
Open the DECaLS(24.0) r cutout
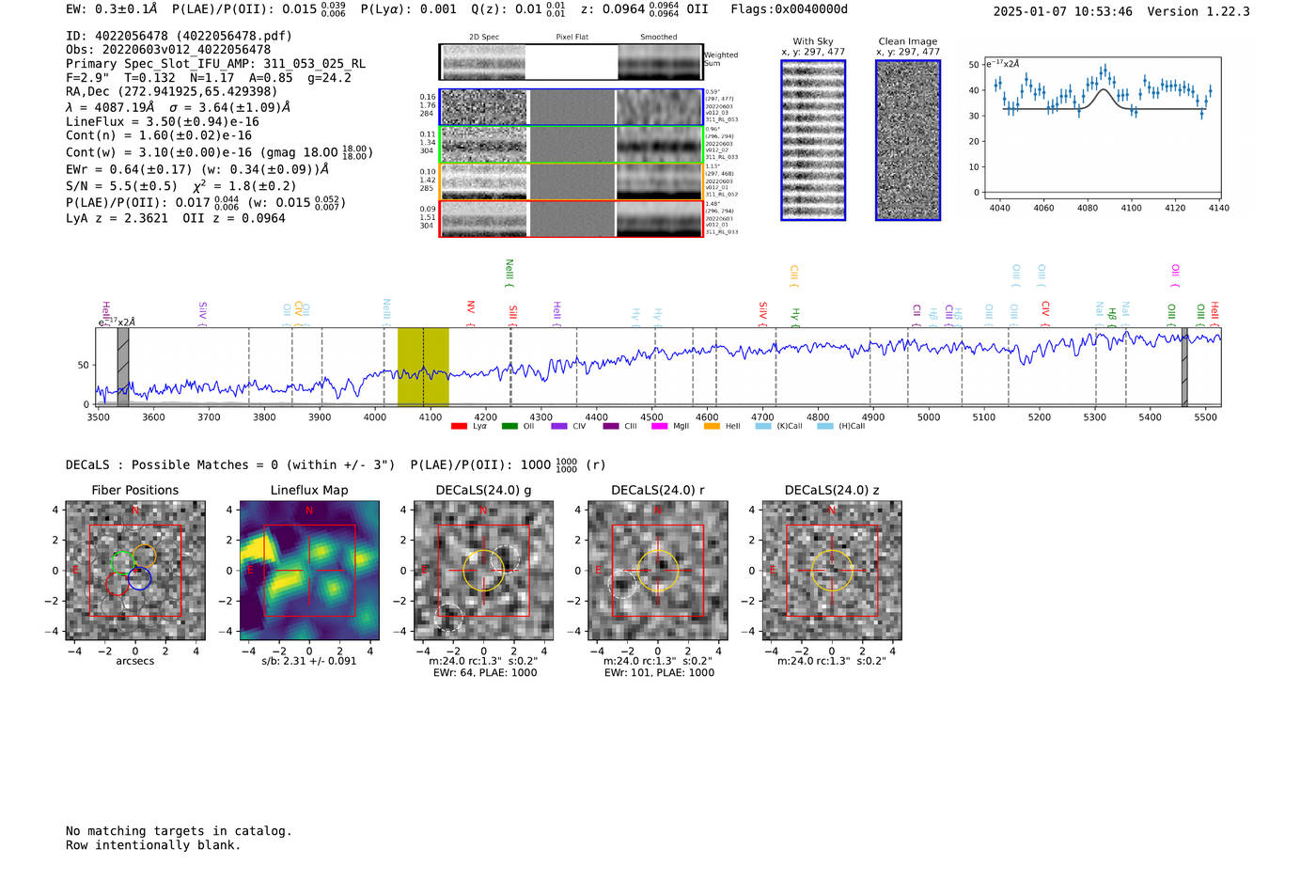pyautogui.click(x=658, y=571)
